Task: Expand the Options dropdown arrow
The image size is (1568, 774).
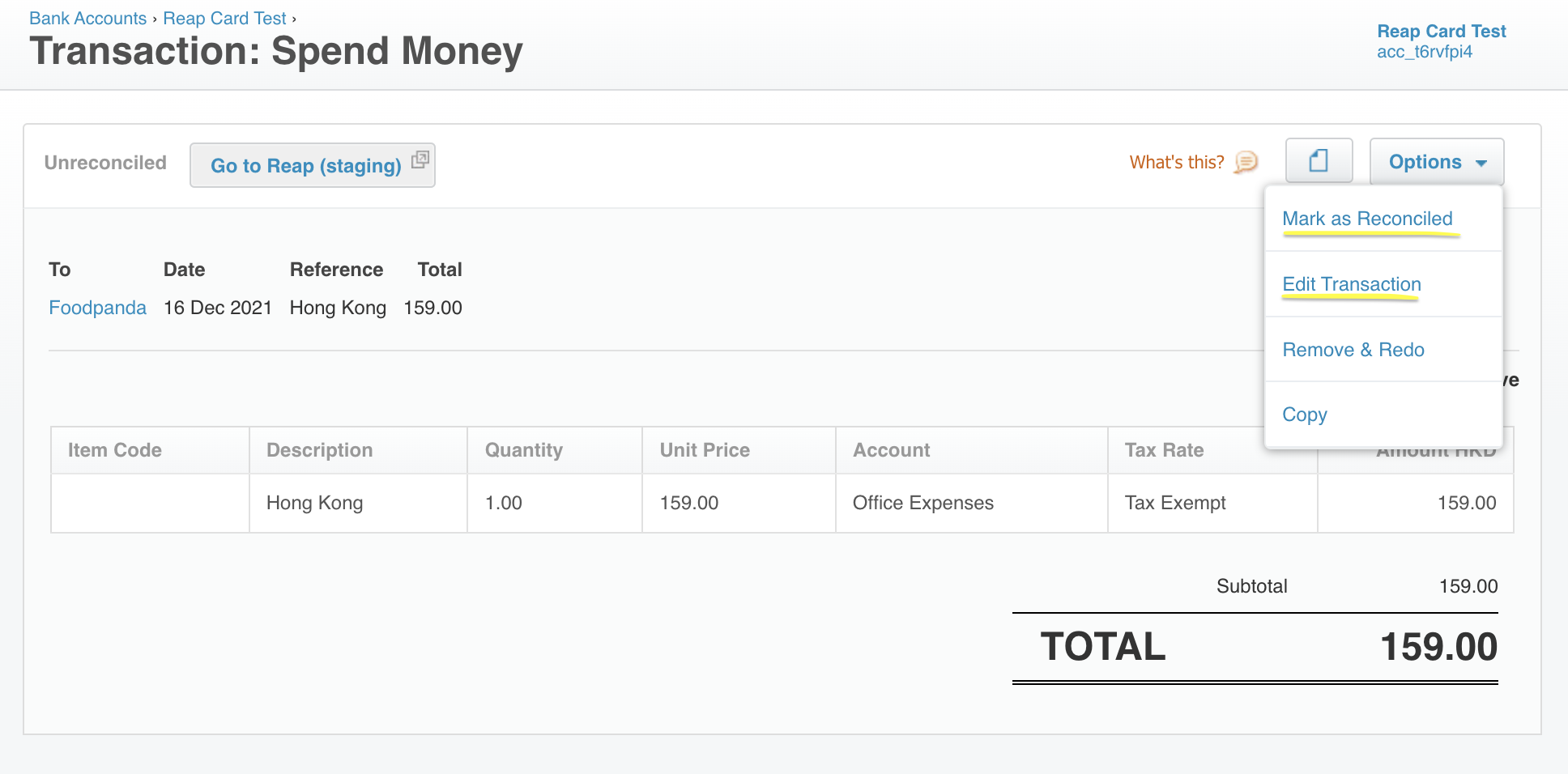Action: click(1481, 163)
